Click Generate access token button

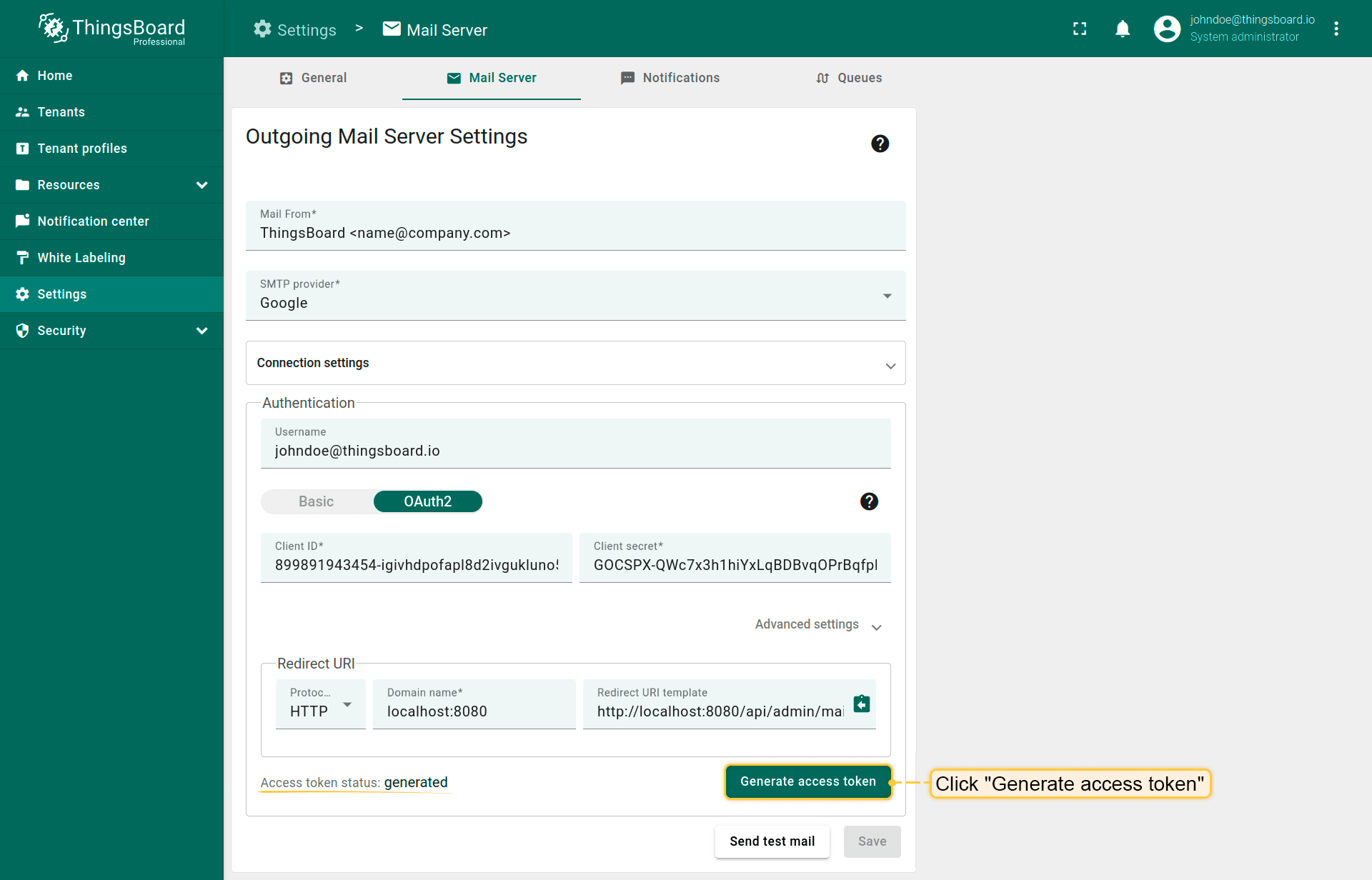[x=807, y=781]
